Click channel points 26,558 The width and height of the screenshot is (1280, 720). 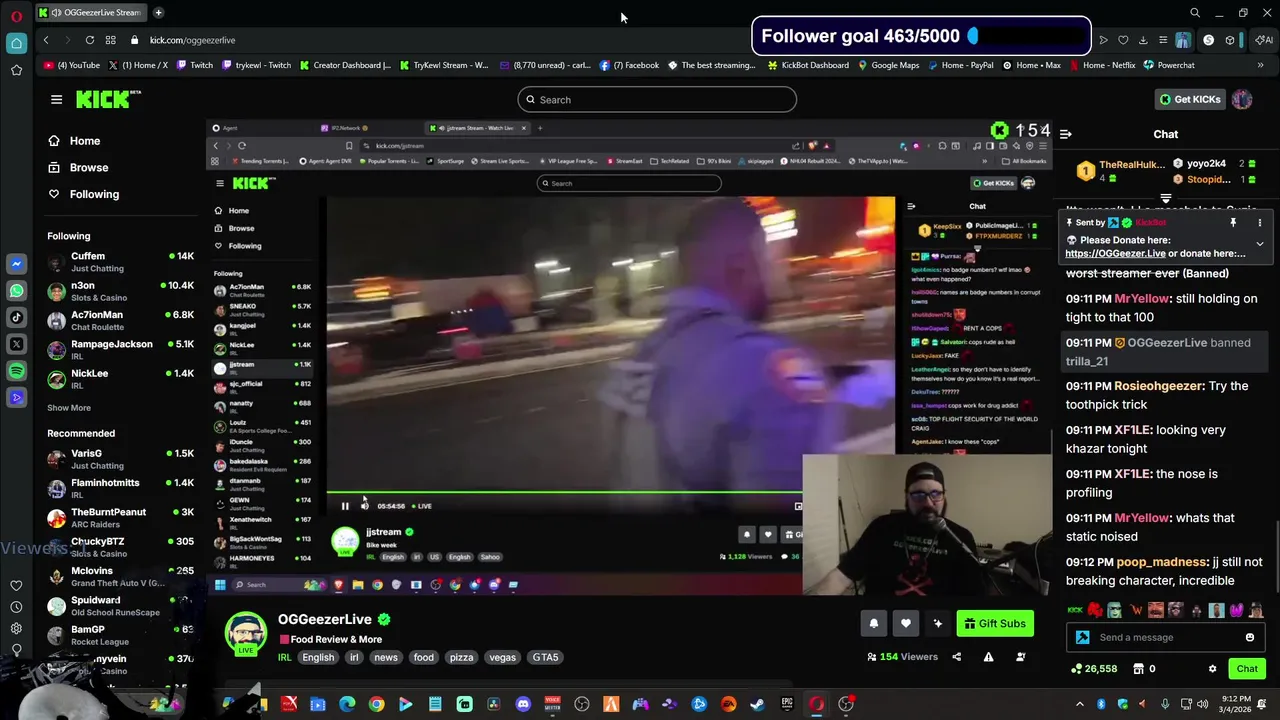tap(1094, 669)
